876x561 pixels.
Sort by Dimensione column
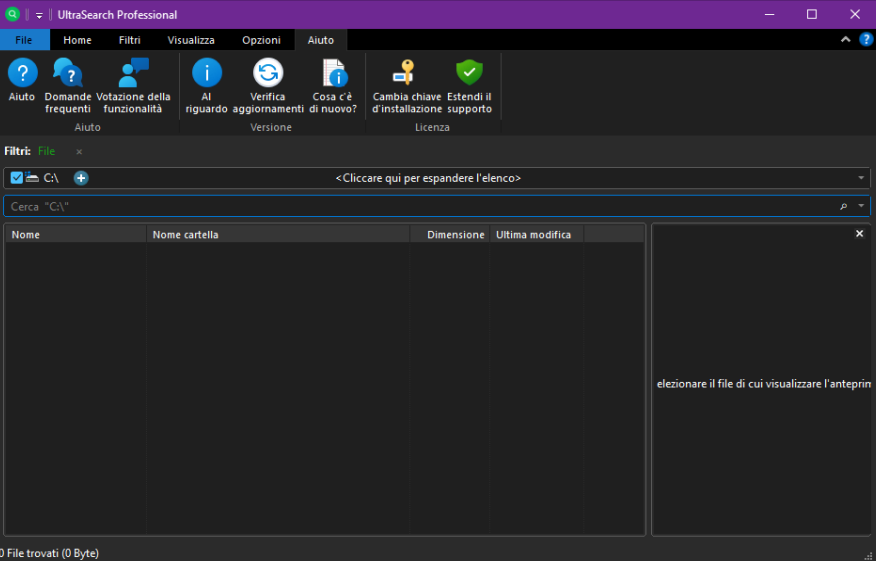450,234
